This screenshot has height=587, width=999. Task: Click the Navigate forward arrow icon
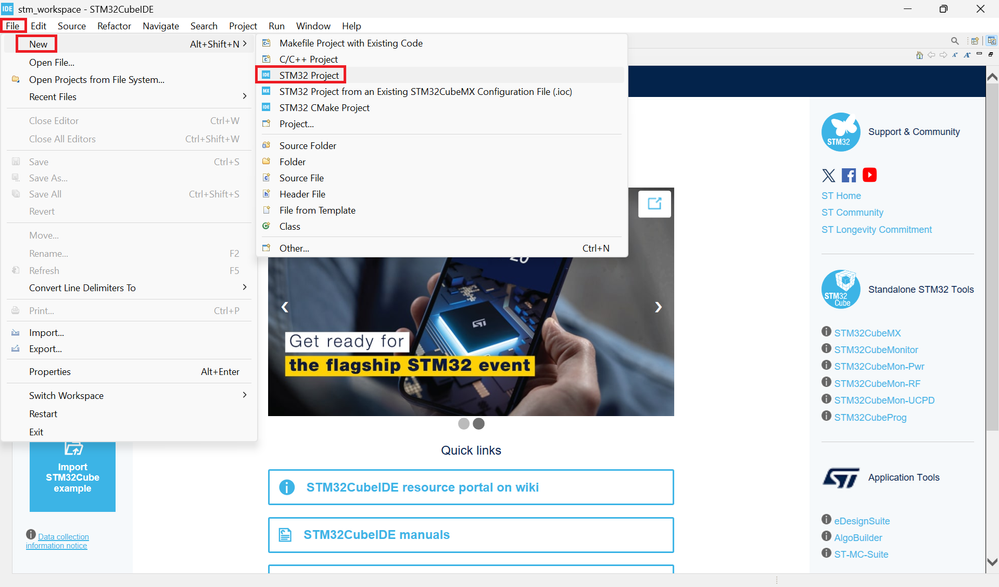pos(943,55)
